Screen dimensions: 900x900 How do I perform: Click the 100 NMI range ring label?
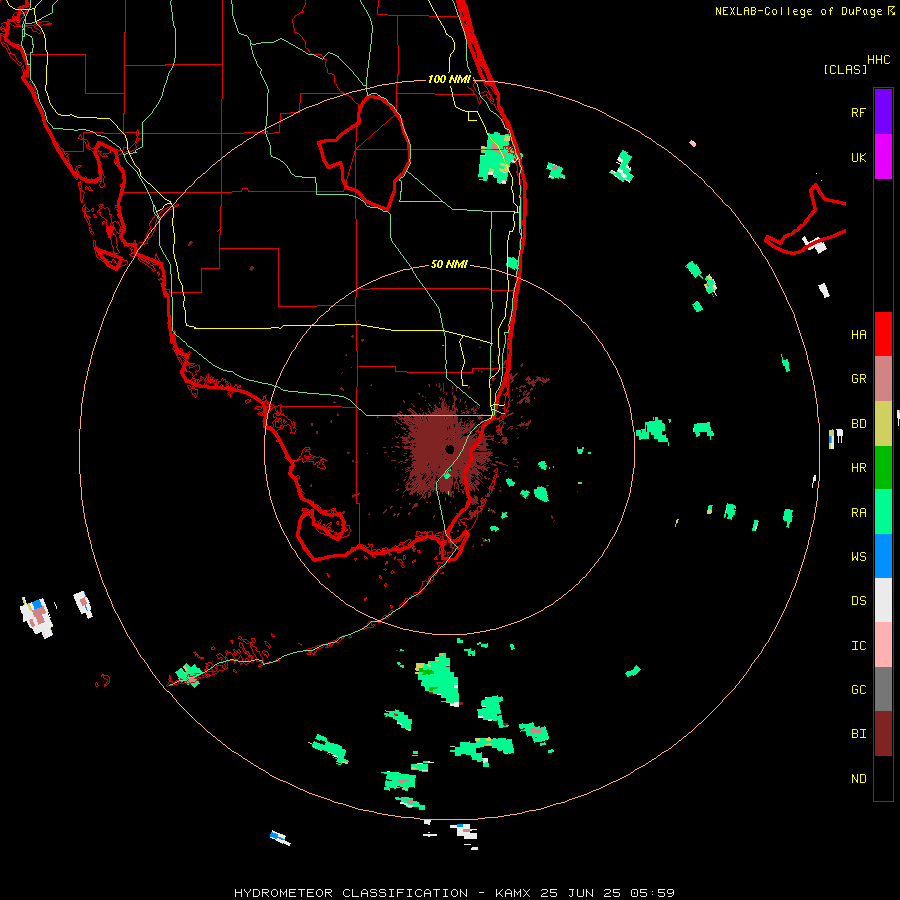pyautogui.click(x=449, y=79)
